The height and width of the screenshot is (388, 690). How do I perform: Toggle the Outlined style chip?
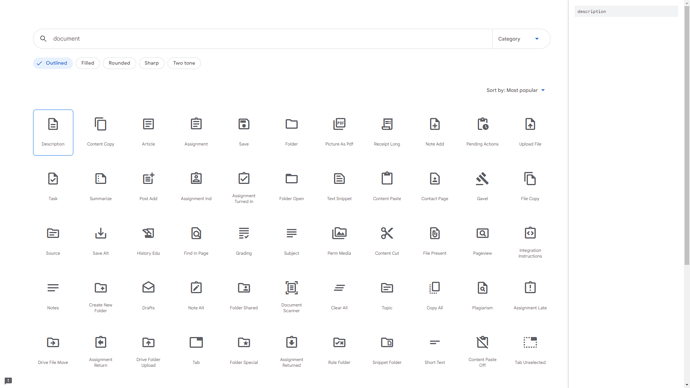pyautogui.click(x=53, y=63)
